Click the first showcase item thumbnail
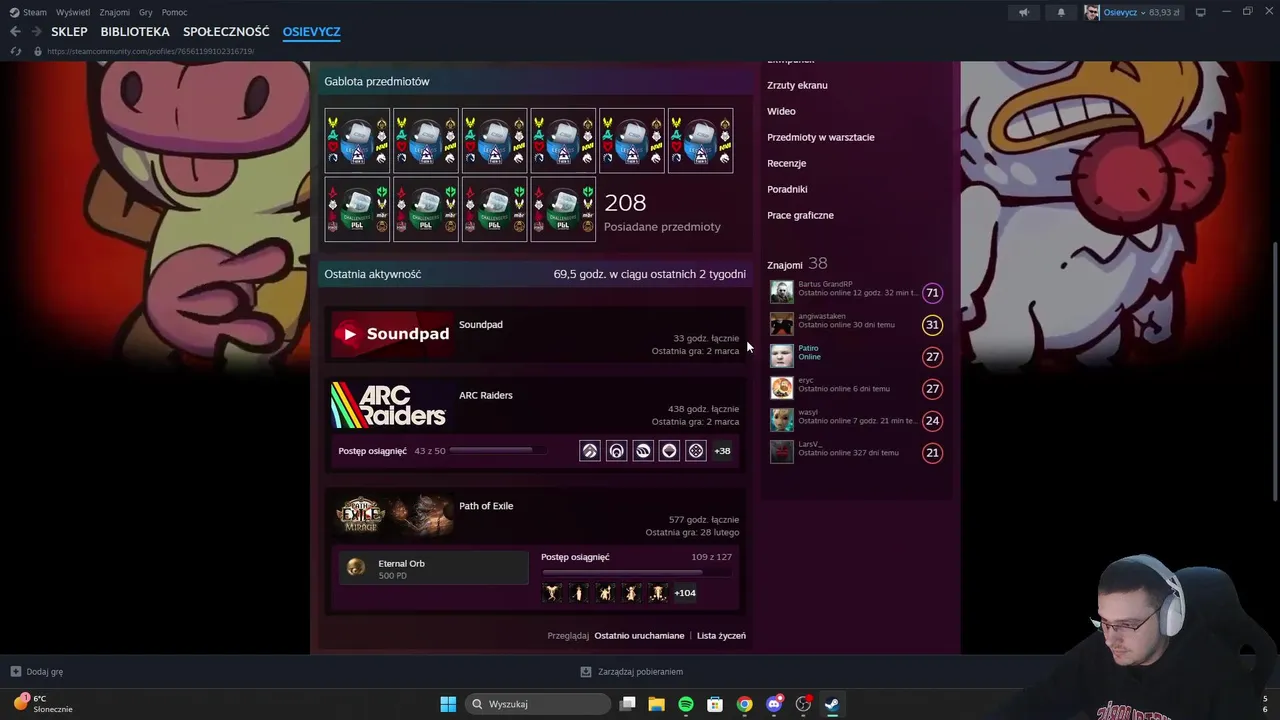This screenshot has height=720, width=1280. [x=357, y=141]
